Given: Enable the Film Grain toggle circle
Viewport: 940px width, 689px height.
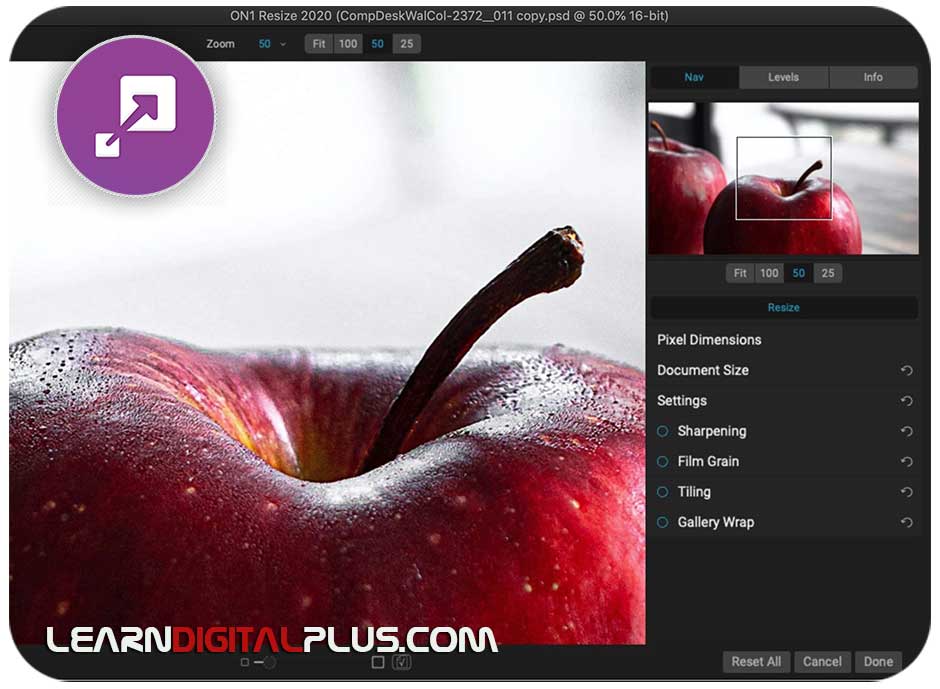Looking at the screenshot, I should coord(662,462).
